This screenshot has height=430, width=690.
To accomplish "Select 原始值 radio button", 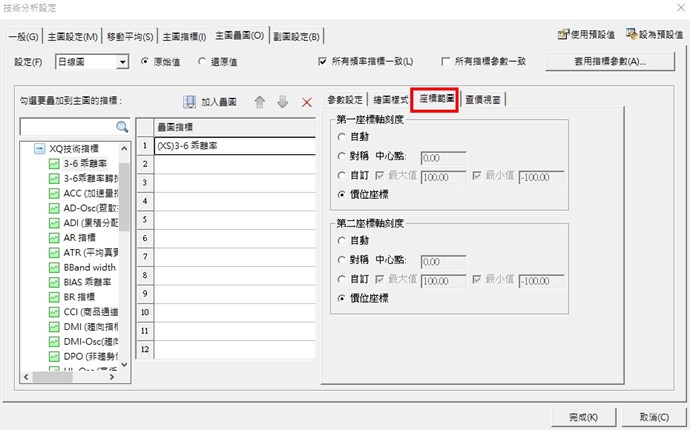I will coord(145,62).
